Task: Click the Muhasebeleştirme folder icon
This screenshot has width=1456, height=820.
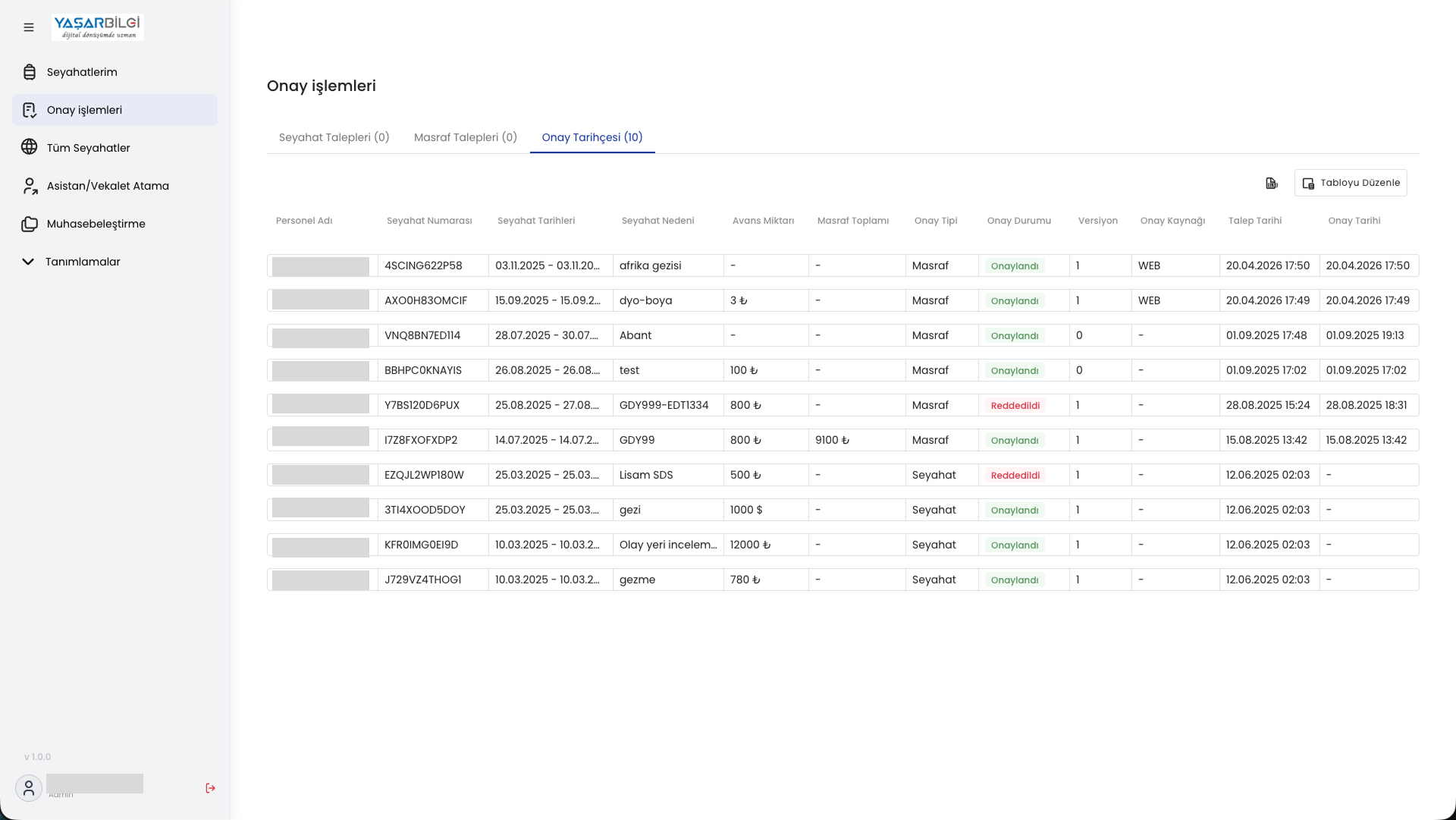Action: coord(30,224)
